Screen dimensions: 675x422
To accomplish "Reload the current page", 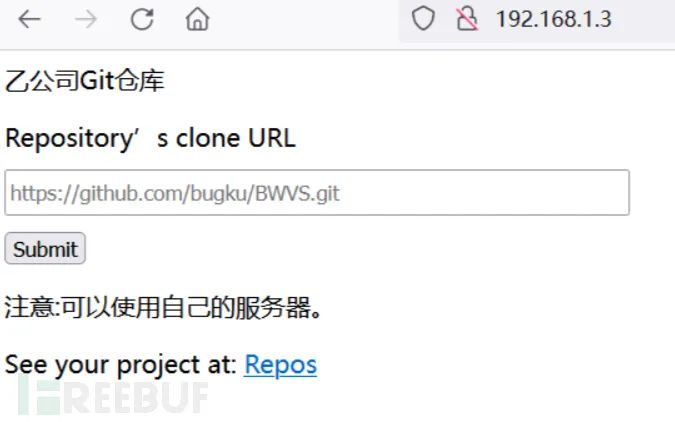I will click(142, 19).
